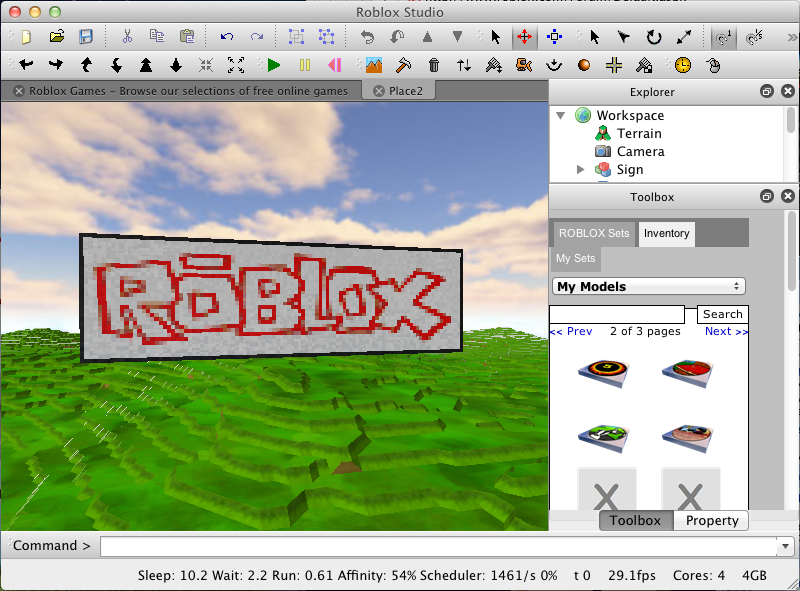The image size is (800, 591).
Task: Close the Place2 tab
Action: (379, 91)
